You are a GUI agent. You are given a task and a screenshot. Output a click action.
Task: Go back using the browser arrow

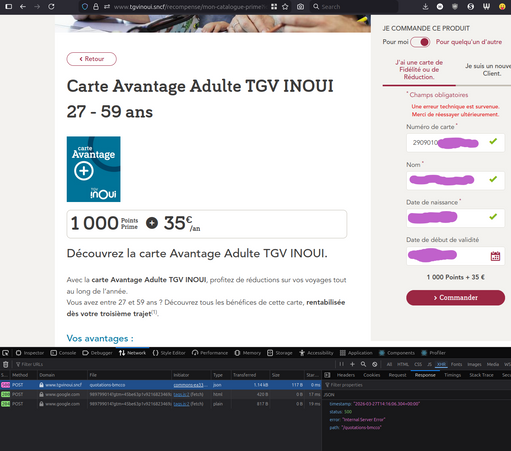pyautogui.click(x=23, y=6)
